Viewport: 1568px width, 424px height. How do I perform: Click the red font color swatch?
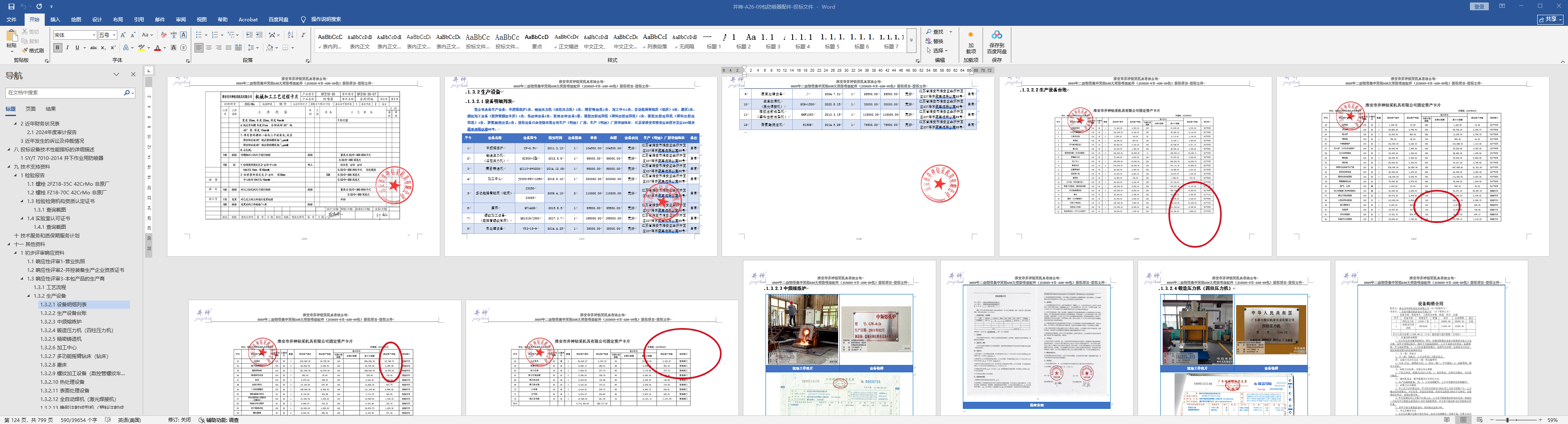coord(157,48)
